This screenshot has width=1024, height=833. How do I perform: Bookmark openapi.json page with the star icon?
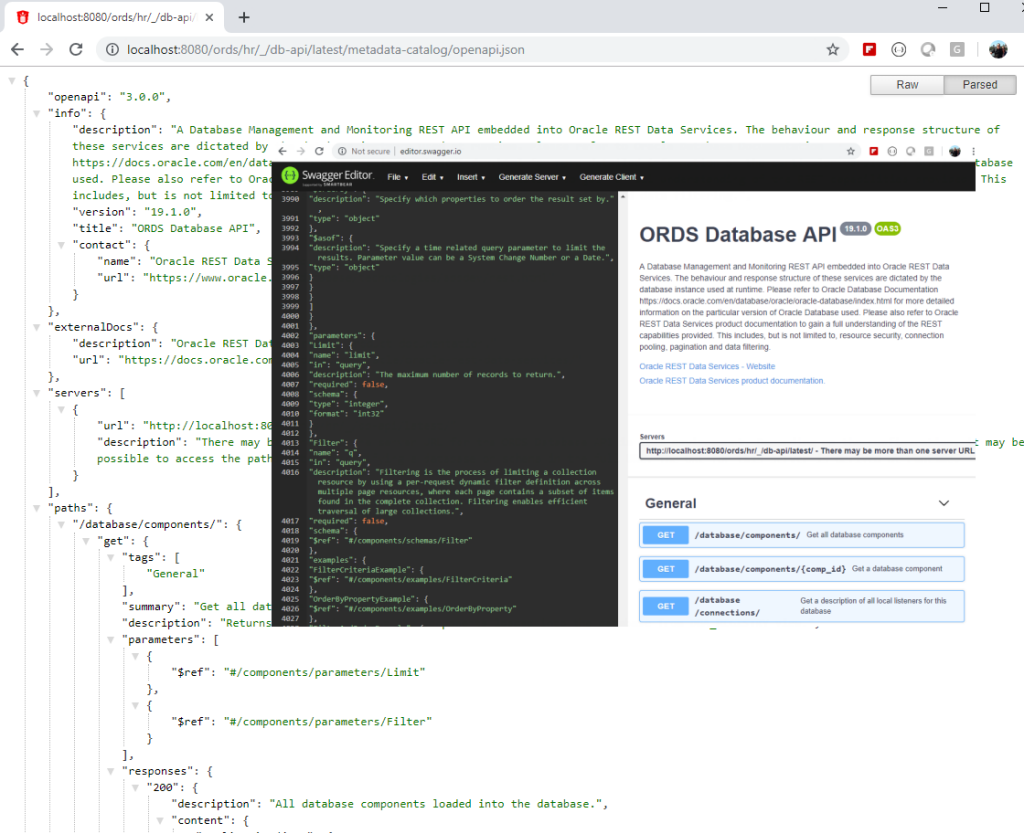coord(833,50)
